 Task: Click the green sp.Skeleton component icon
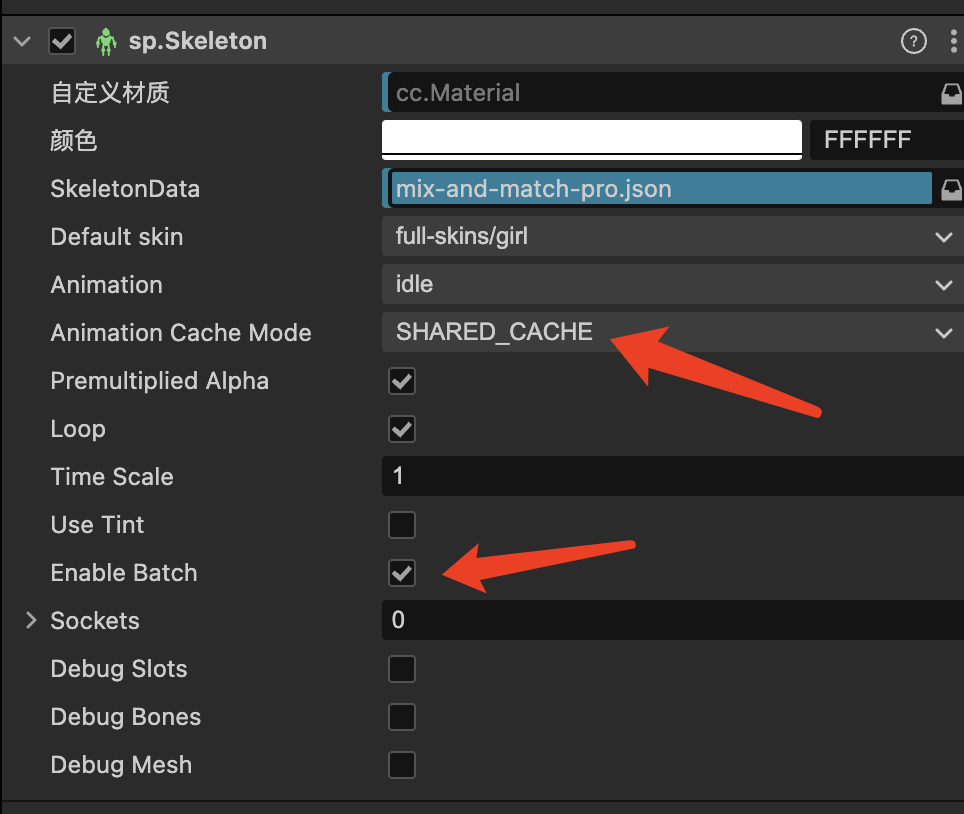point(106,41)
